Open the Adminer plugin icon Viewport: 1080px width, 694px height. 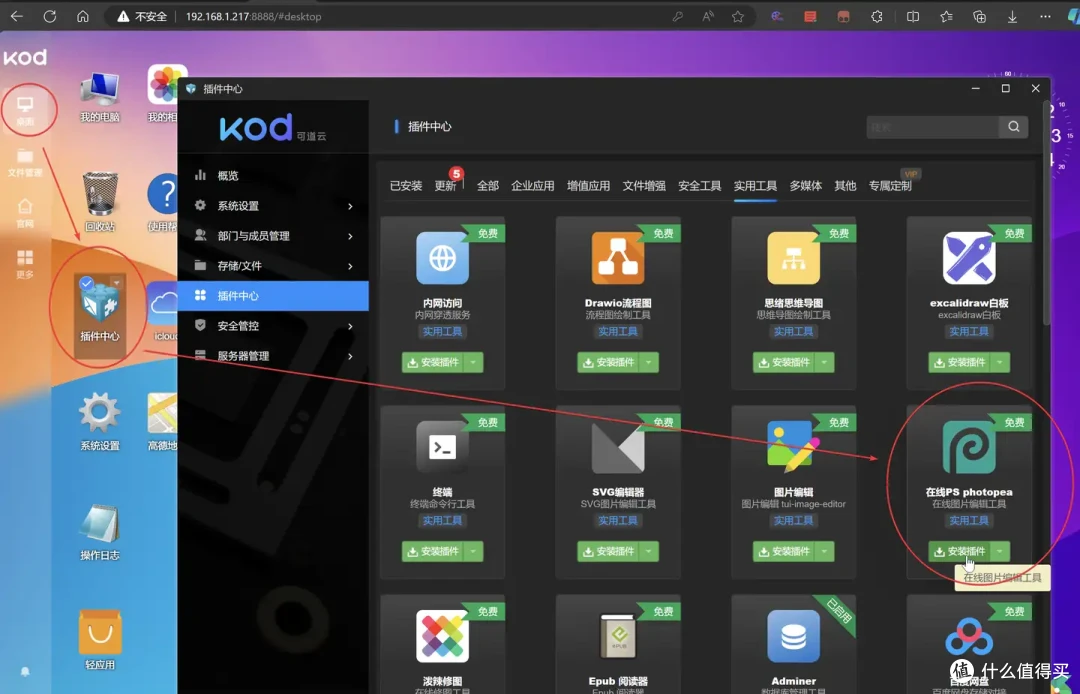coord(793,637)
